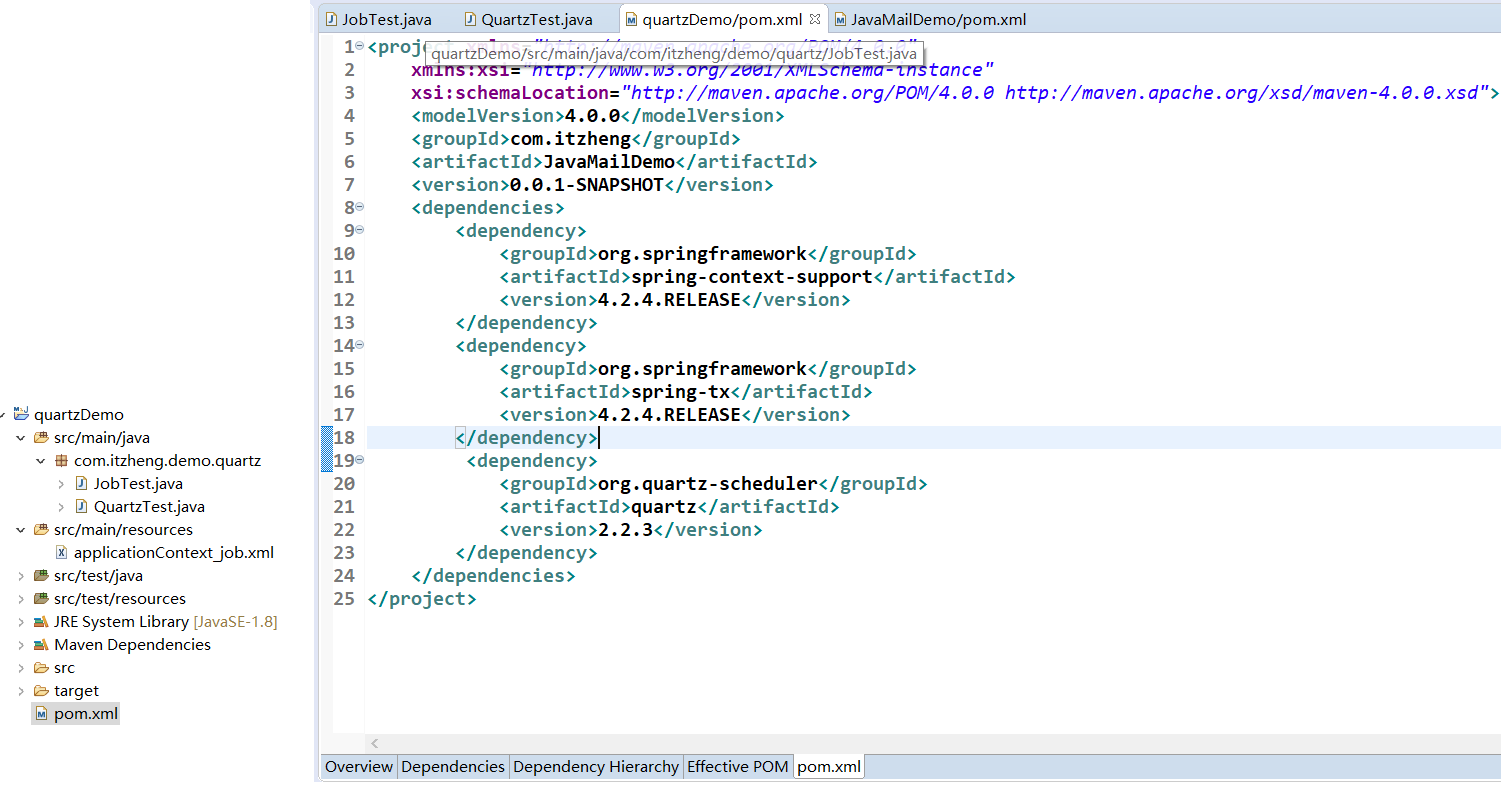Fold the project element on line 1

(360, 46)
